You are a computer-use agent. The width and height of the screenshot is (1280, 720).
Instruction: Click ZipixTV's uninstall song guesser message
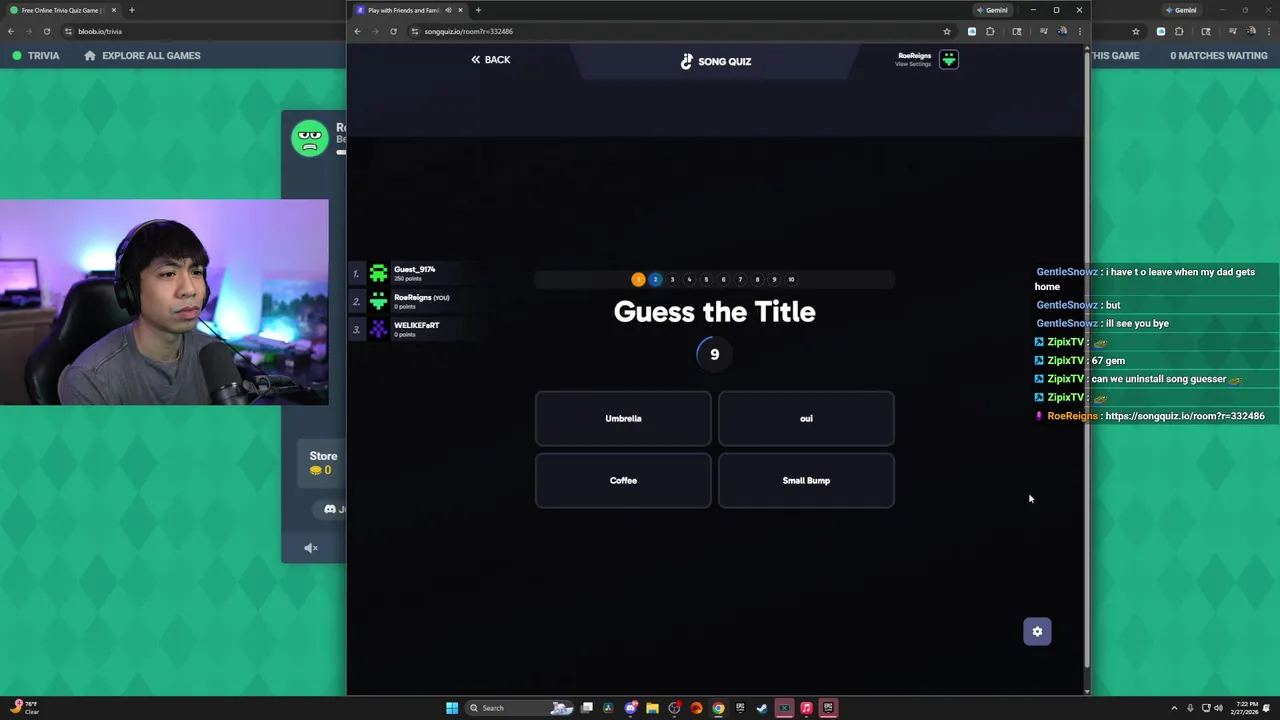[x=1166, y=379]
